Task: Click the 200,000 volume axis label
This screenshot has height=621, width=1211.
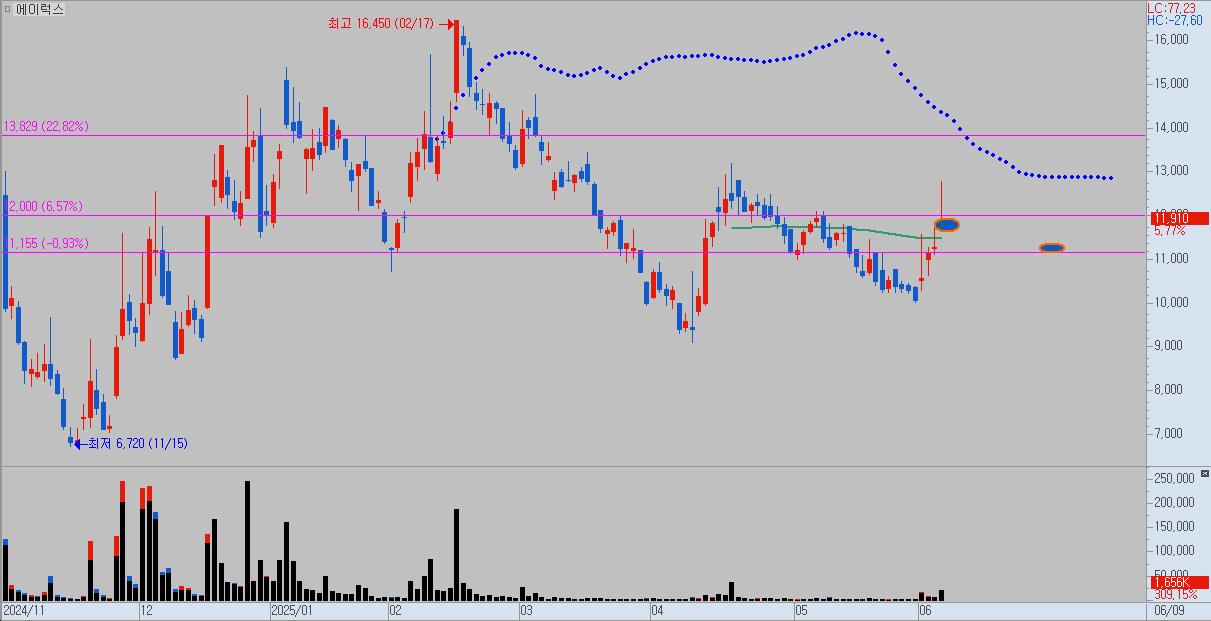Action: [x=1174, y=503]
